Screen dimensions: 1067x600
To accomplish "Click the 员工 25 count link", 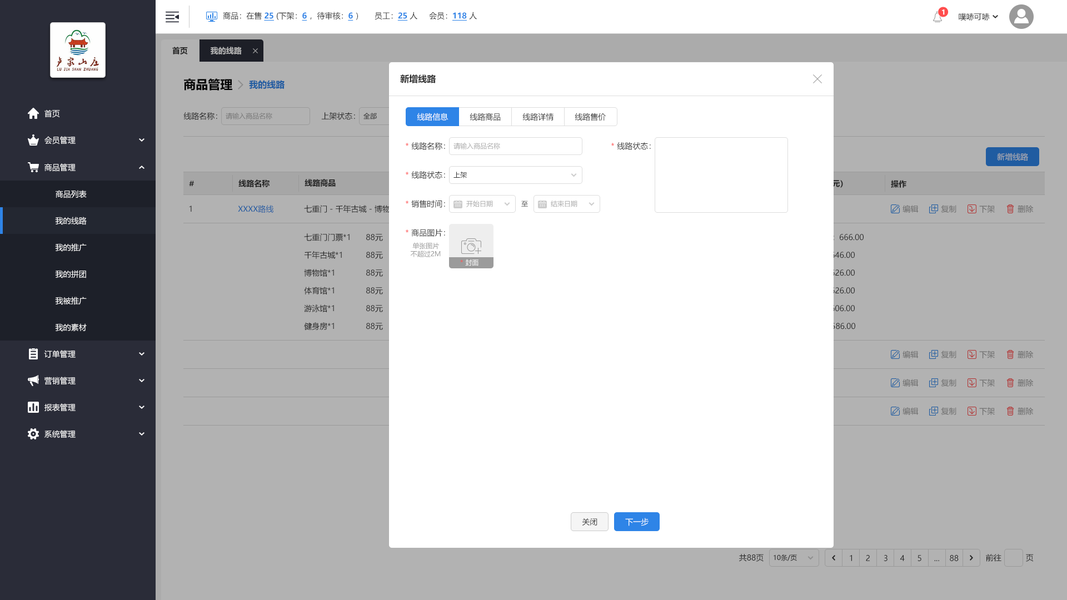I will 402,16.
